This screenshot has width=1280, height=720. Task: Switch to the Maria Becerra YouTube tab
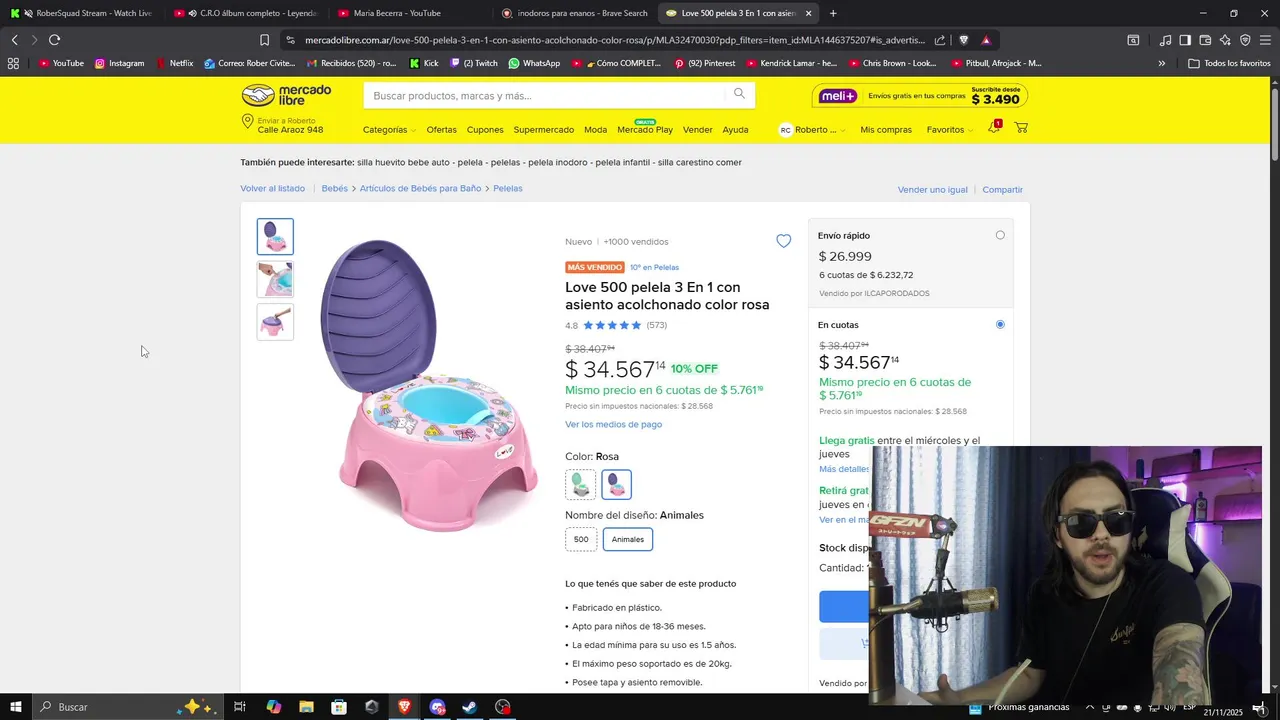coord(397,13)
